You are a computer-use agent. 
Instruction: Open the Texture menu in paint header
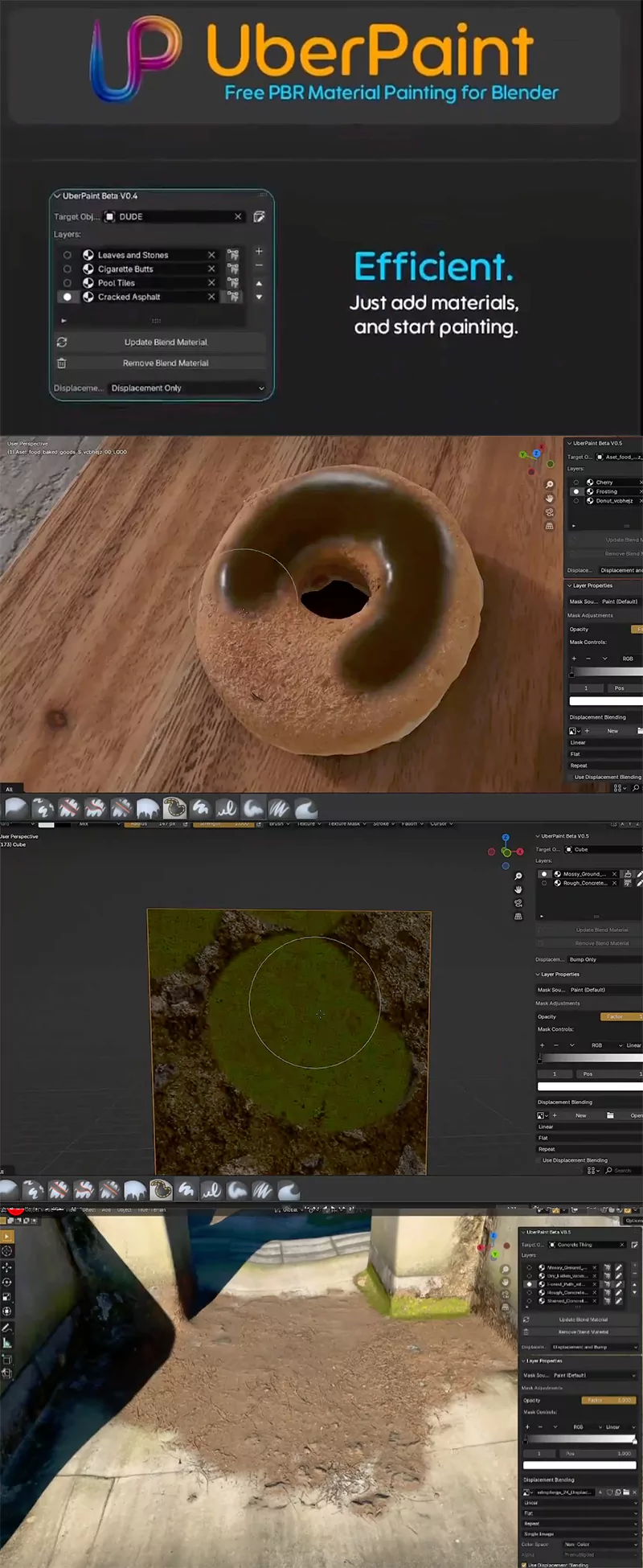(x=309, y=823)
